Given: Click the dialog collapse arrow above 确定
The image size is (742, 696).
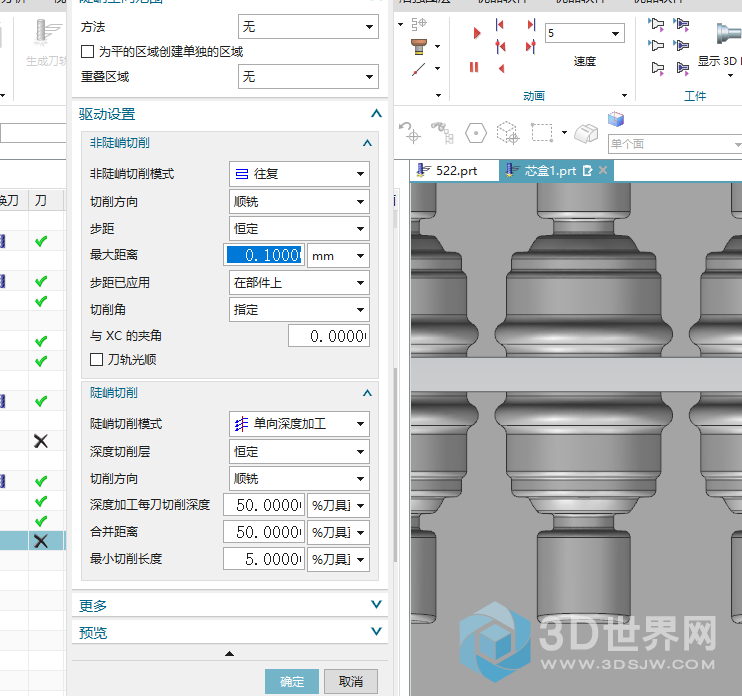Looking at the screenshot, I should point(230,653).
